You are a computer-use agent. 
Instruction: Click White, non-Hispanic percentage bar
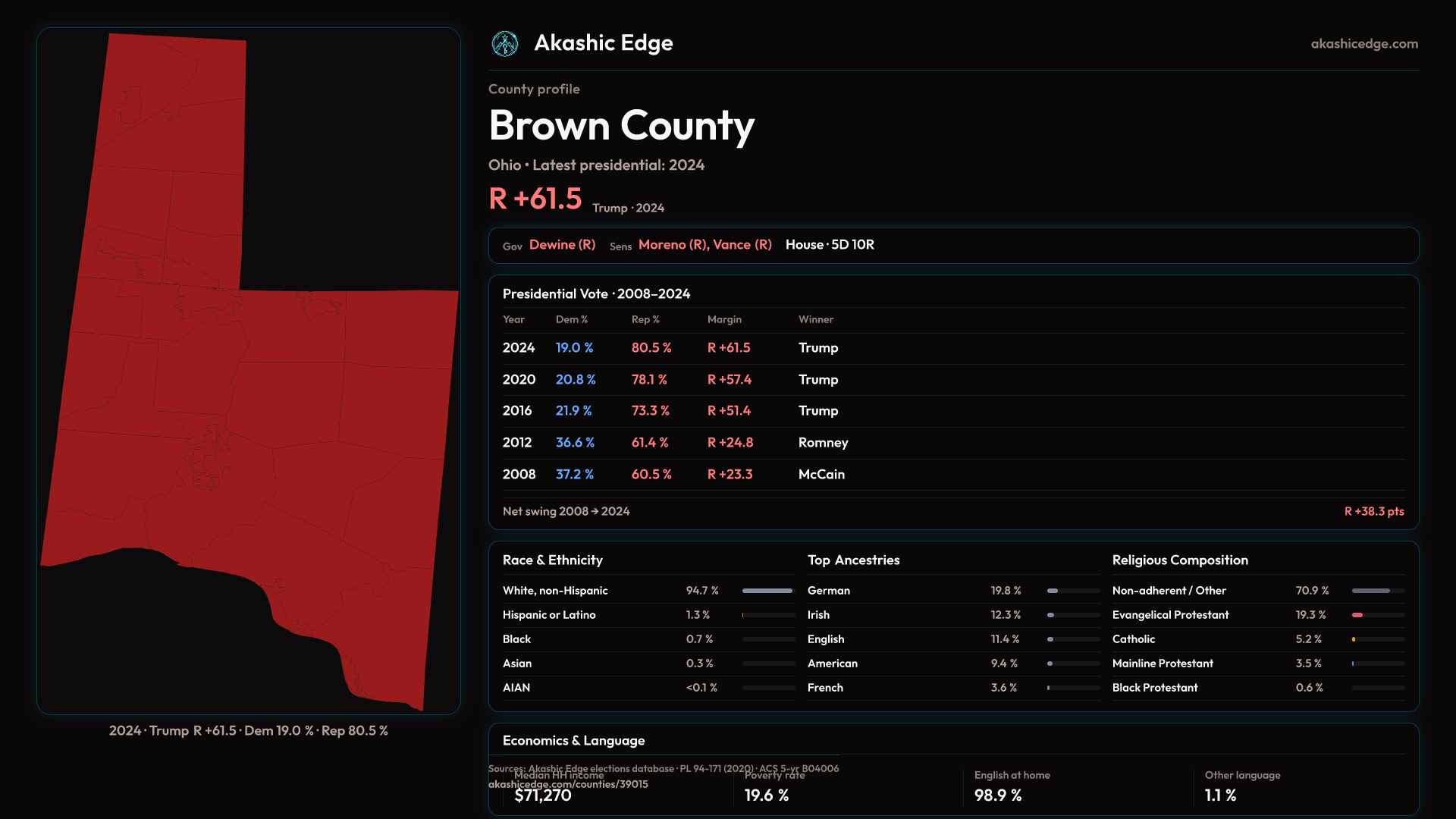(767, 591)
